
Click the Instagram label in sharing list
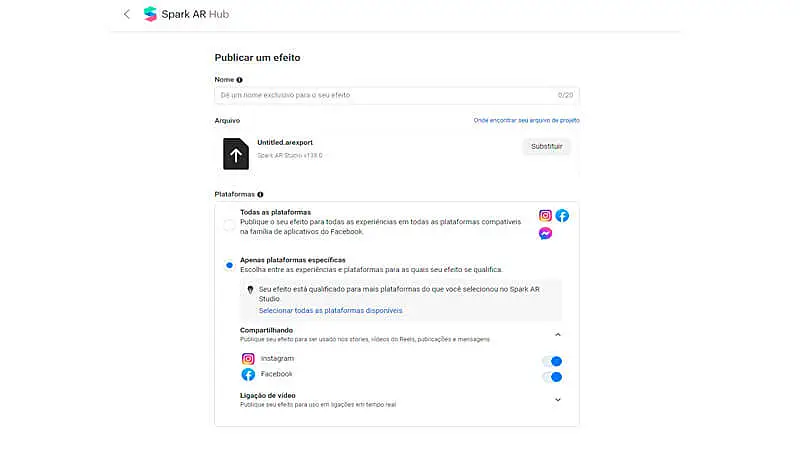[277, 359]
